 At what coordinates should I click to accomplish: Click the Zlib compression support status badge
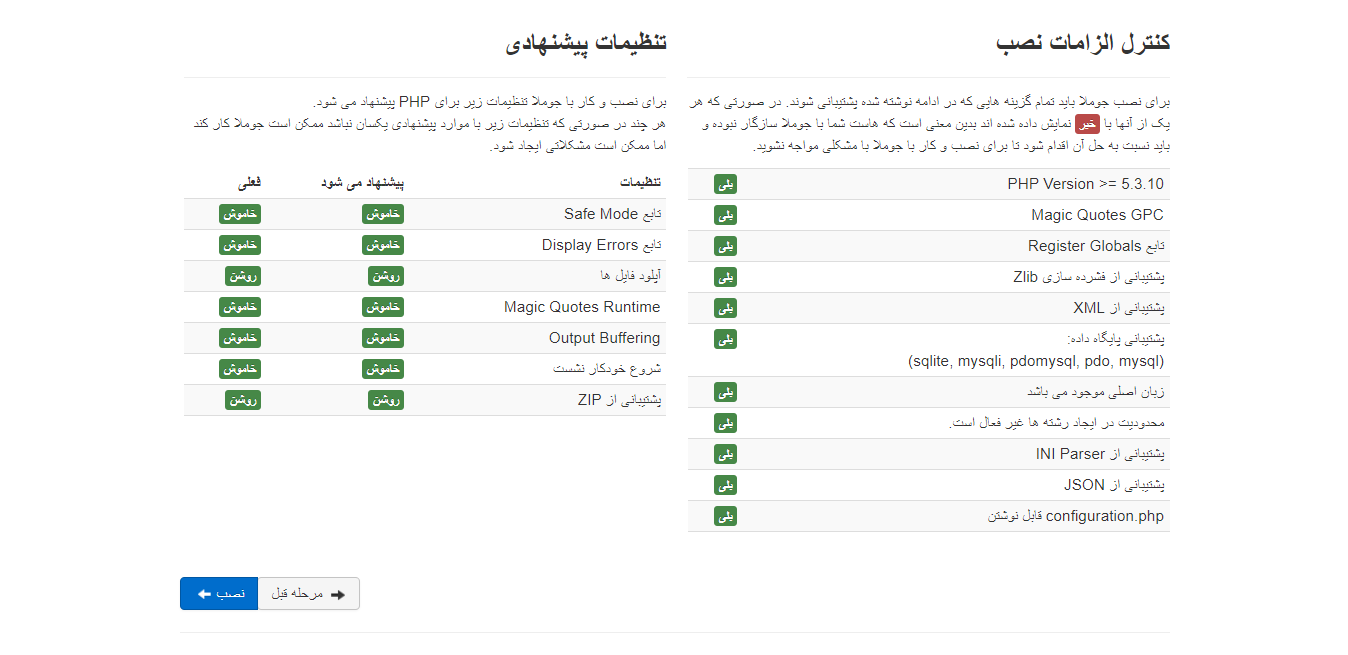pyautogui.click(x=725, y=277)
